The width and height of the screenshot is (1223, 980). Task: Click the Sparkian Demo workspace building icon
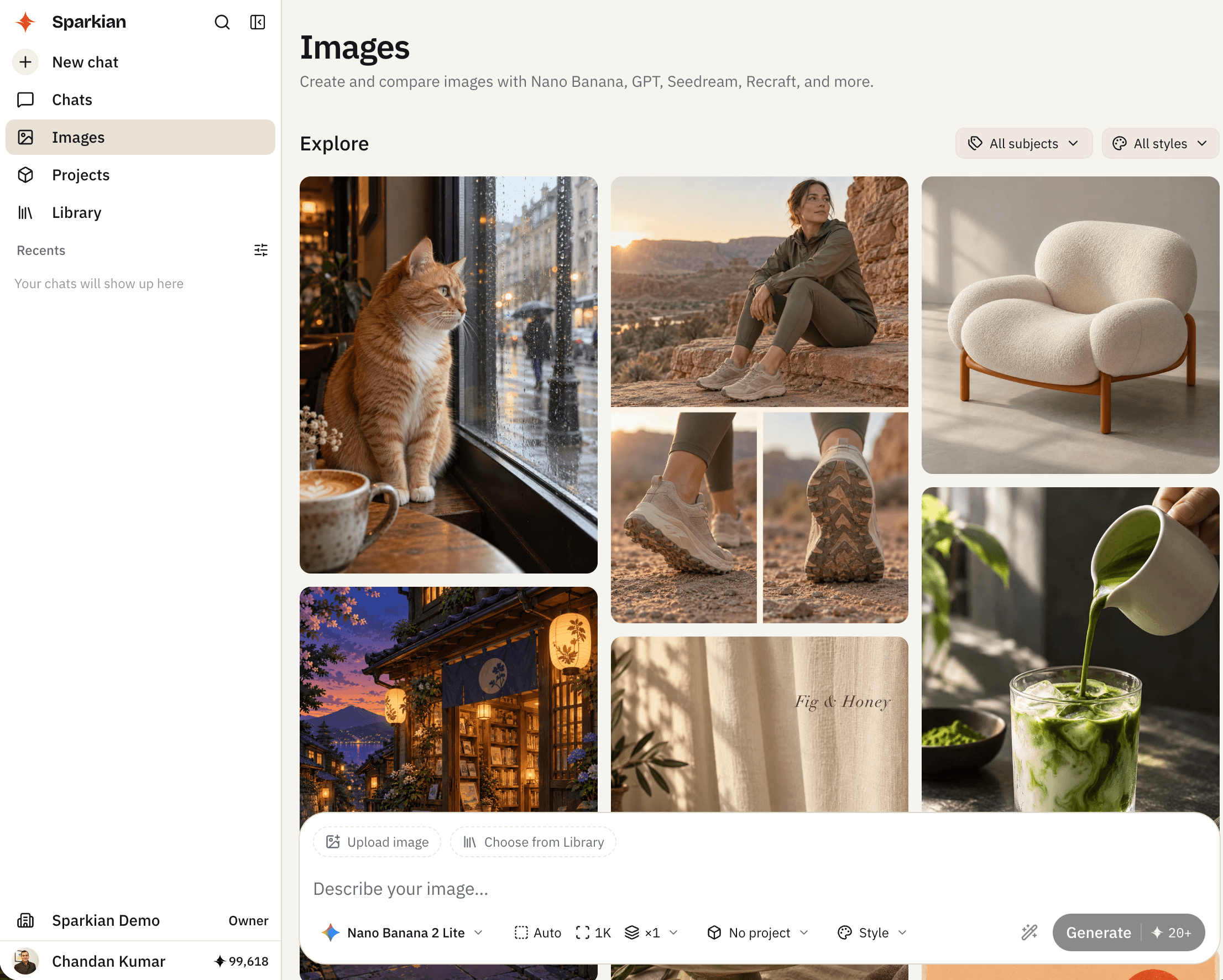(25, 920)
